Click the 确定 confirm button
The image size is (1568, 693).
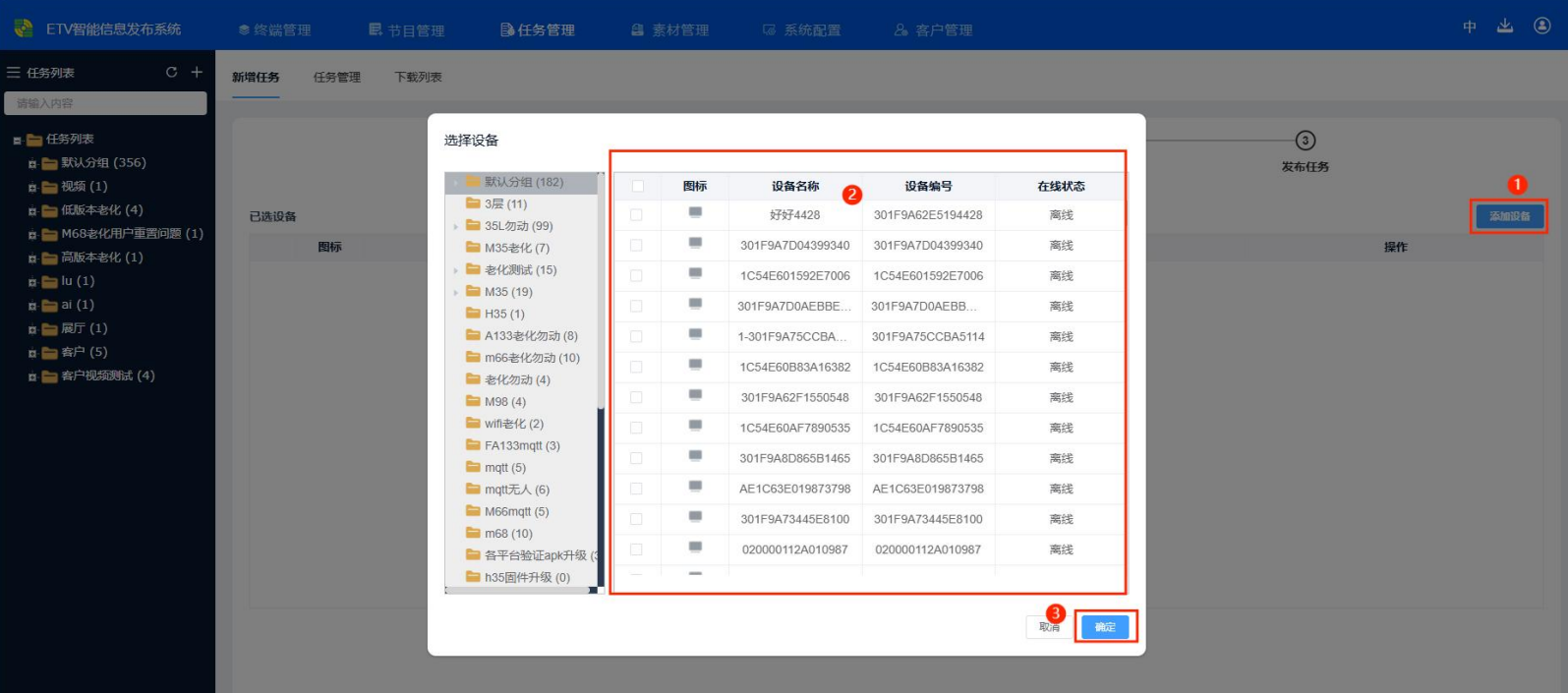(x=1105, y=626)
